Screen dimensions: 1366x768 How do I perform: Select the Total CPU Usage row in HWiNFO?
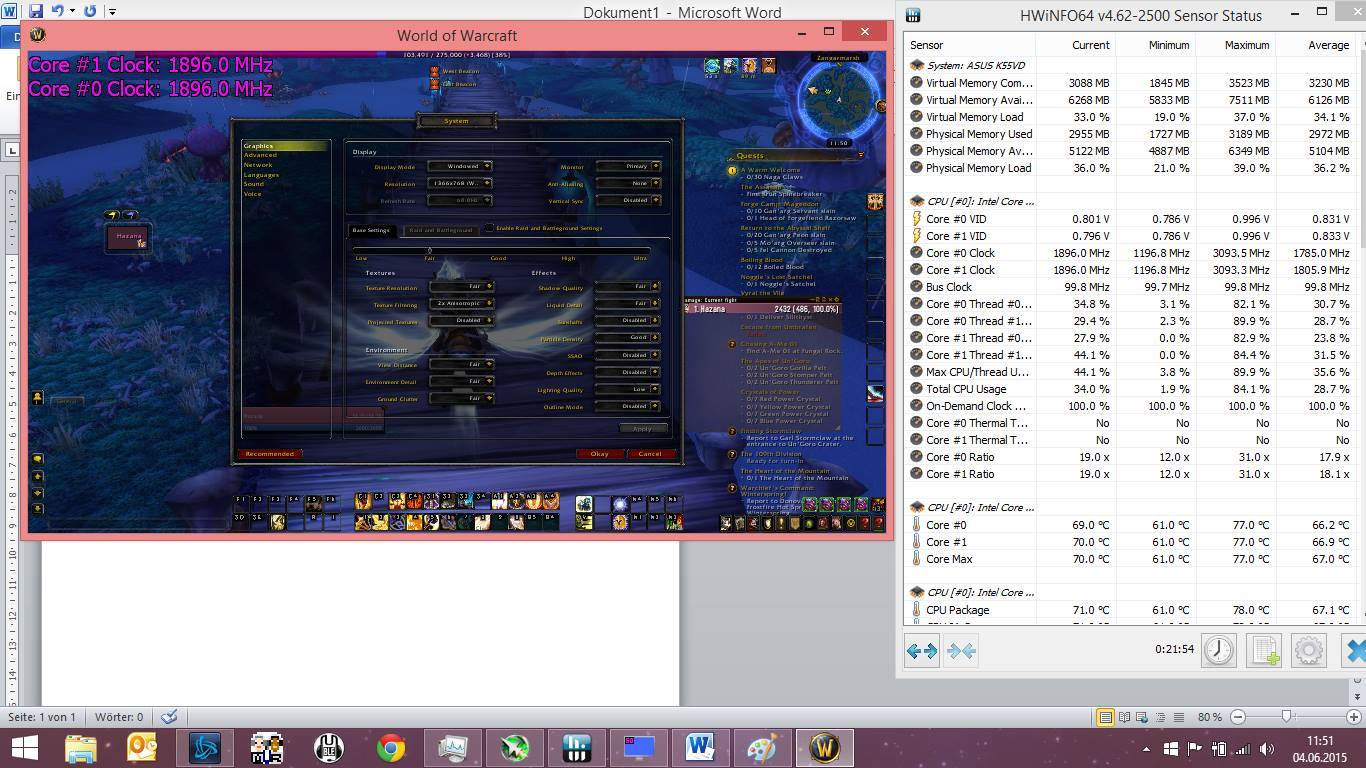tap(1130, 389)
